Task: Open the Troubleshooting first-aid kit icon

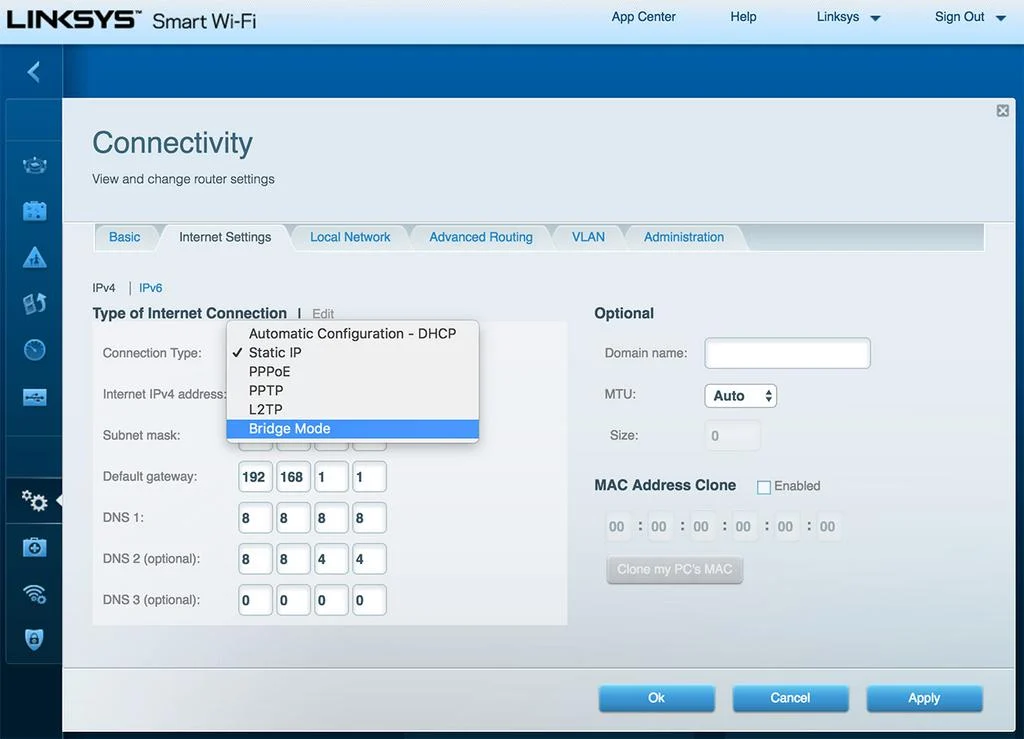Action: click(x=35, y=547)
